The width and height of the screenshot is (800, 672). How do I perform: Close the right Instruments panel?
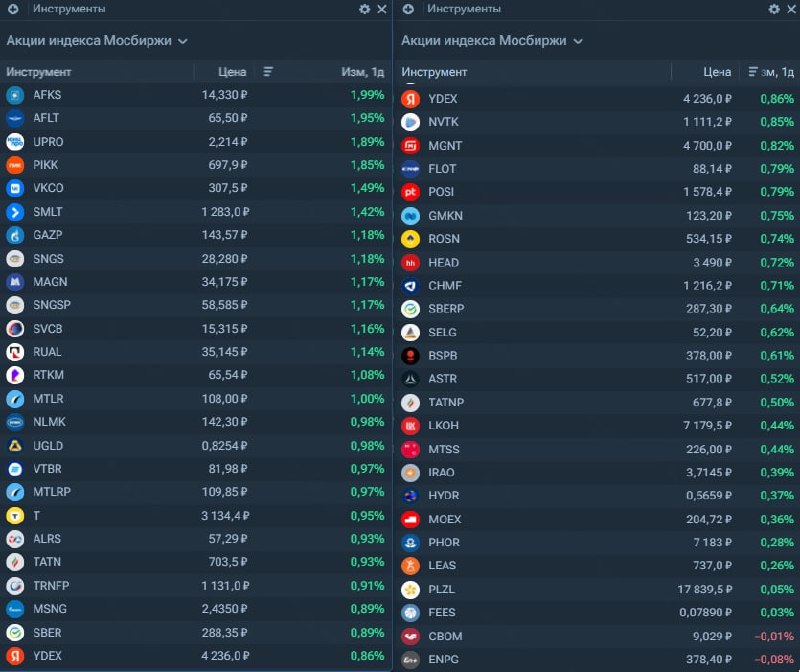[792, 9]
